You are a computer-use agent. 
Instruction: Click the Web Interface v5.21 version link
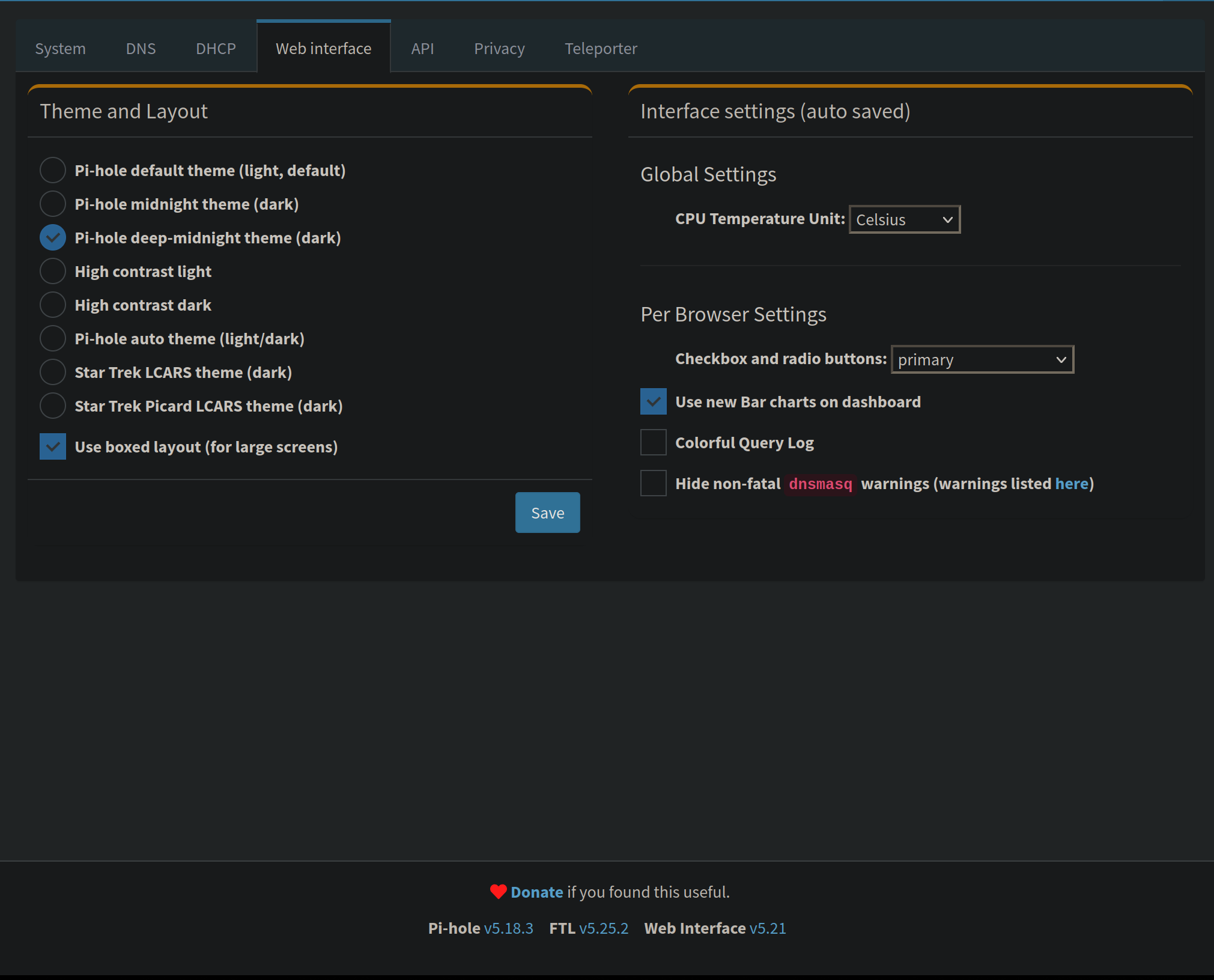[x=767, y=928]
